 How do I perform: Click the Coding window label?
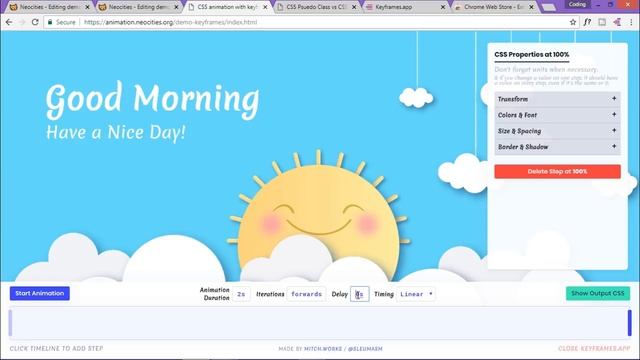tap(577, 4)
